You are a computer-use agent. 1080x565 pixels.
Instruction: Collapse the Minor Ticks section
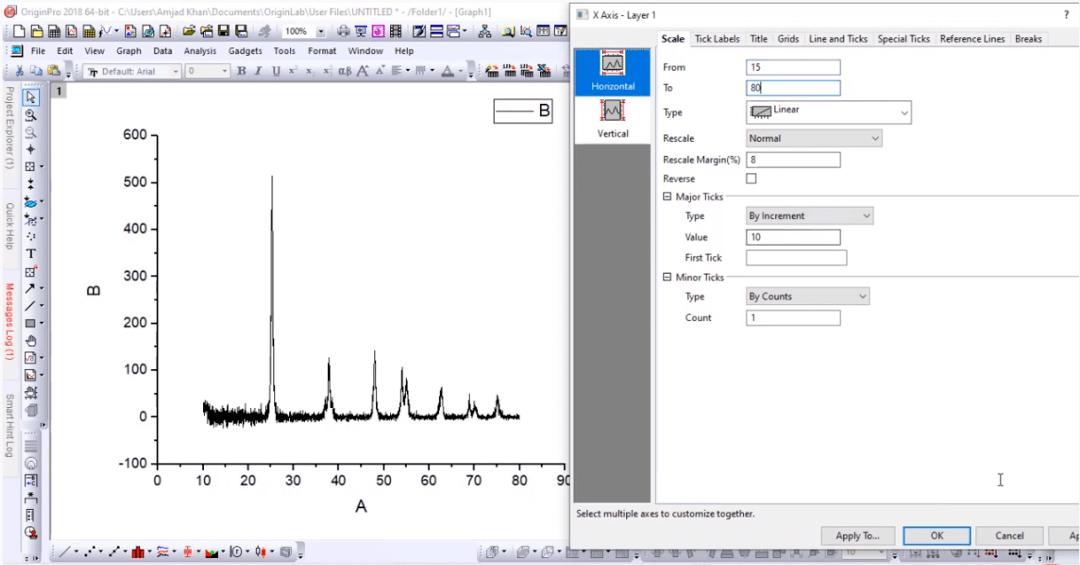667,277
